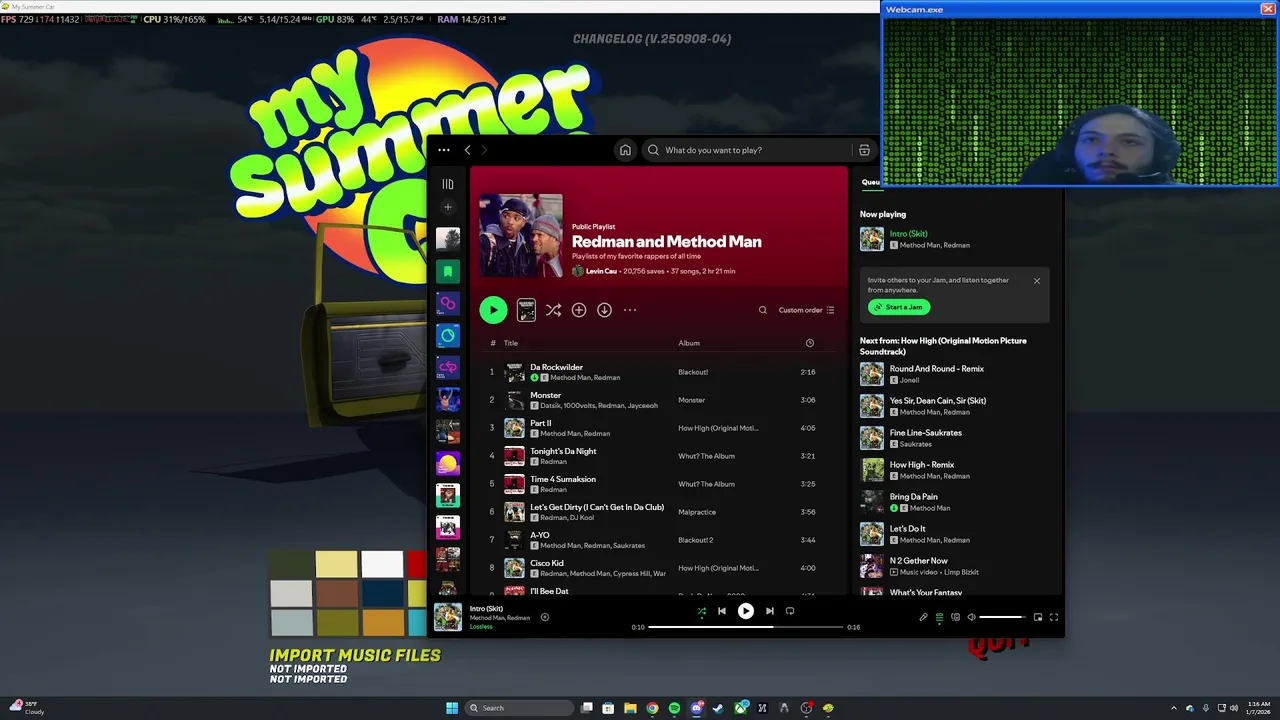Search within playlist using magnifier icon
Screen dimensions: 1280x720
(763, 310)
